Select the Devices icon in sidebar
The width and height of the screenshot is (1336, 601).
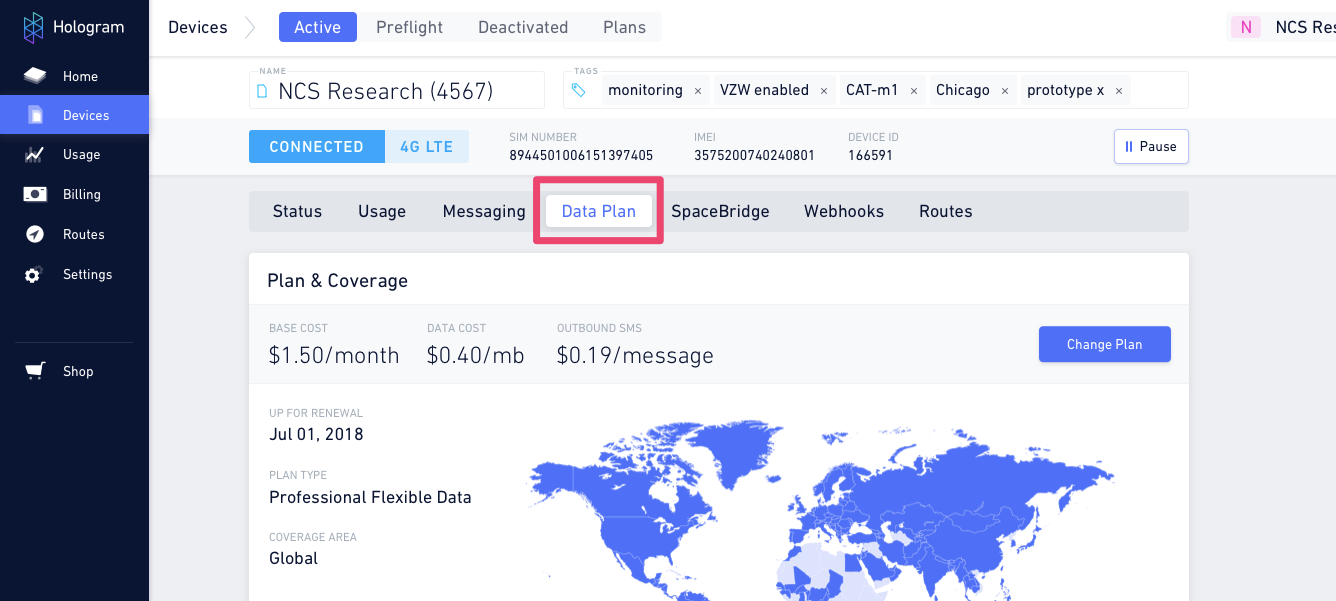pyautogui.click(x=36, y=115)
